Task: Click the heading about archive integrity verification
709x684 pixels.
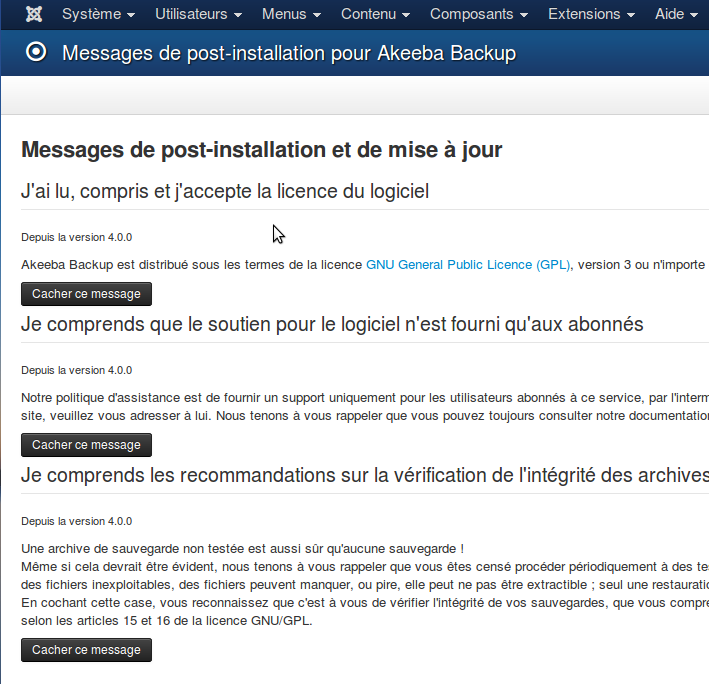Action: pos(364,475)
